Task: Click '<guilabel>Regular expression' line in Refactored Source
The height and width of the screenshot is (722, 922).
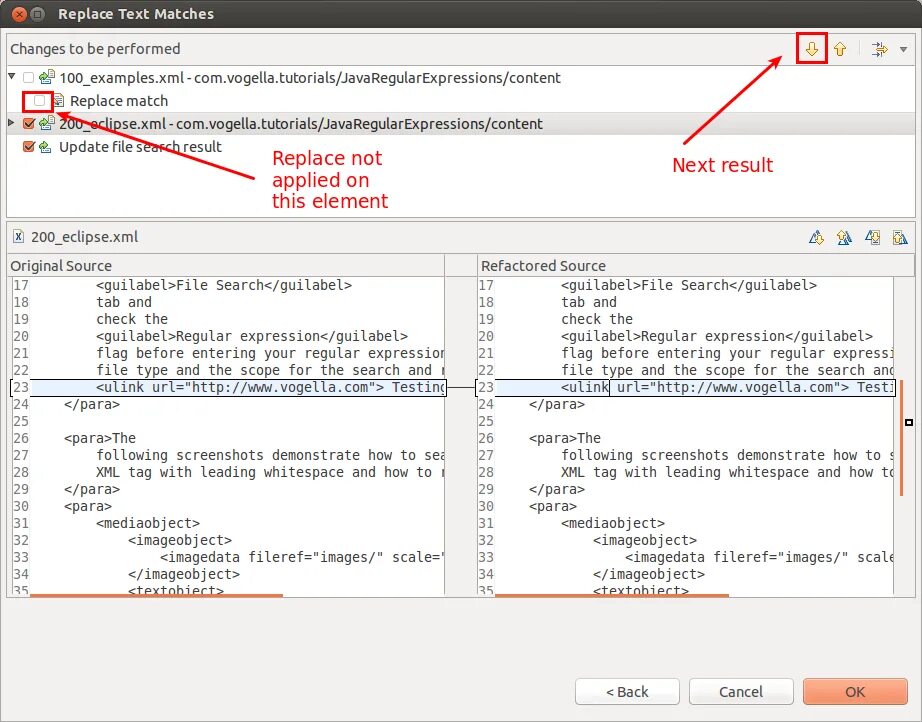Action: coord(717,336)
